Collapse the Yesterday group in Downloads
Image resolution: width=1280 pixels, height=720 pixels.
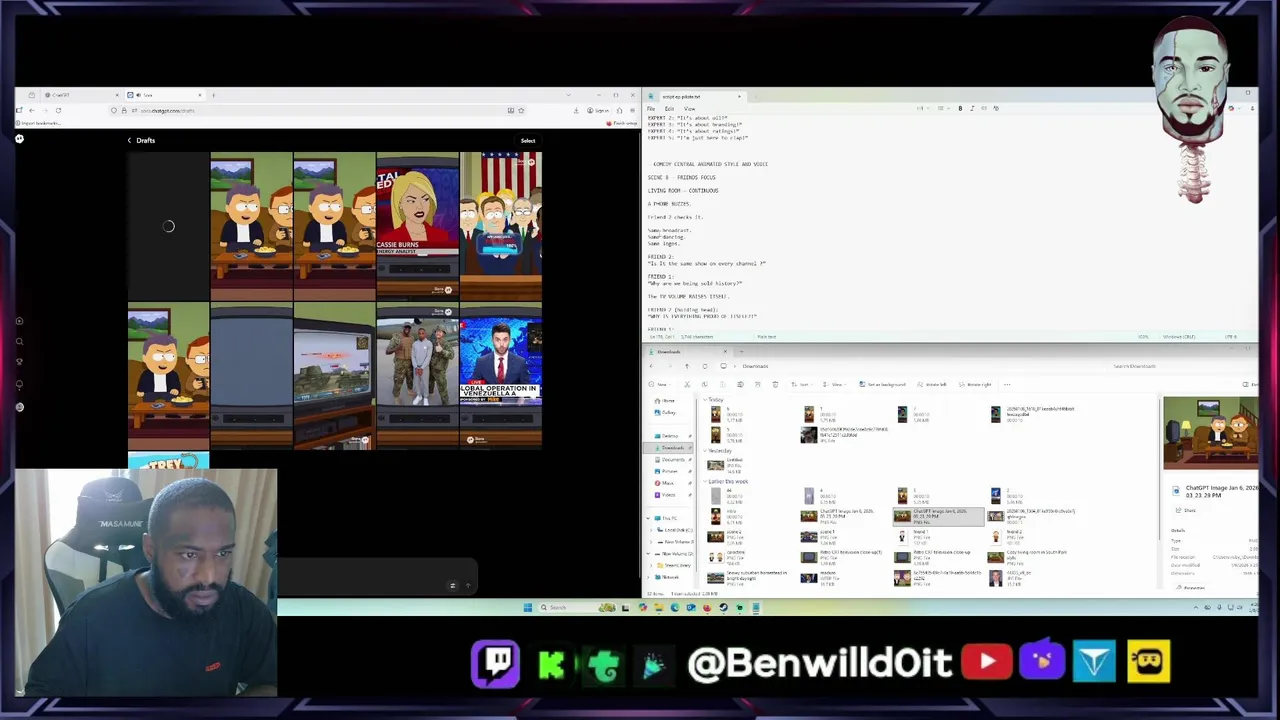705,451
